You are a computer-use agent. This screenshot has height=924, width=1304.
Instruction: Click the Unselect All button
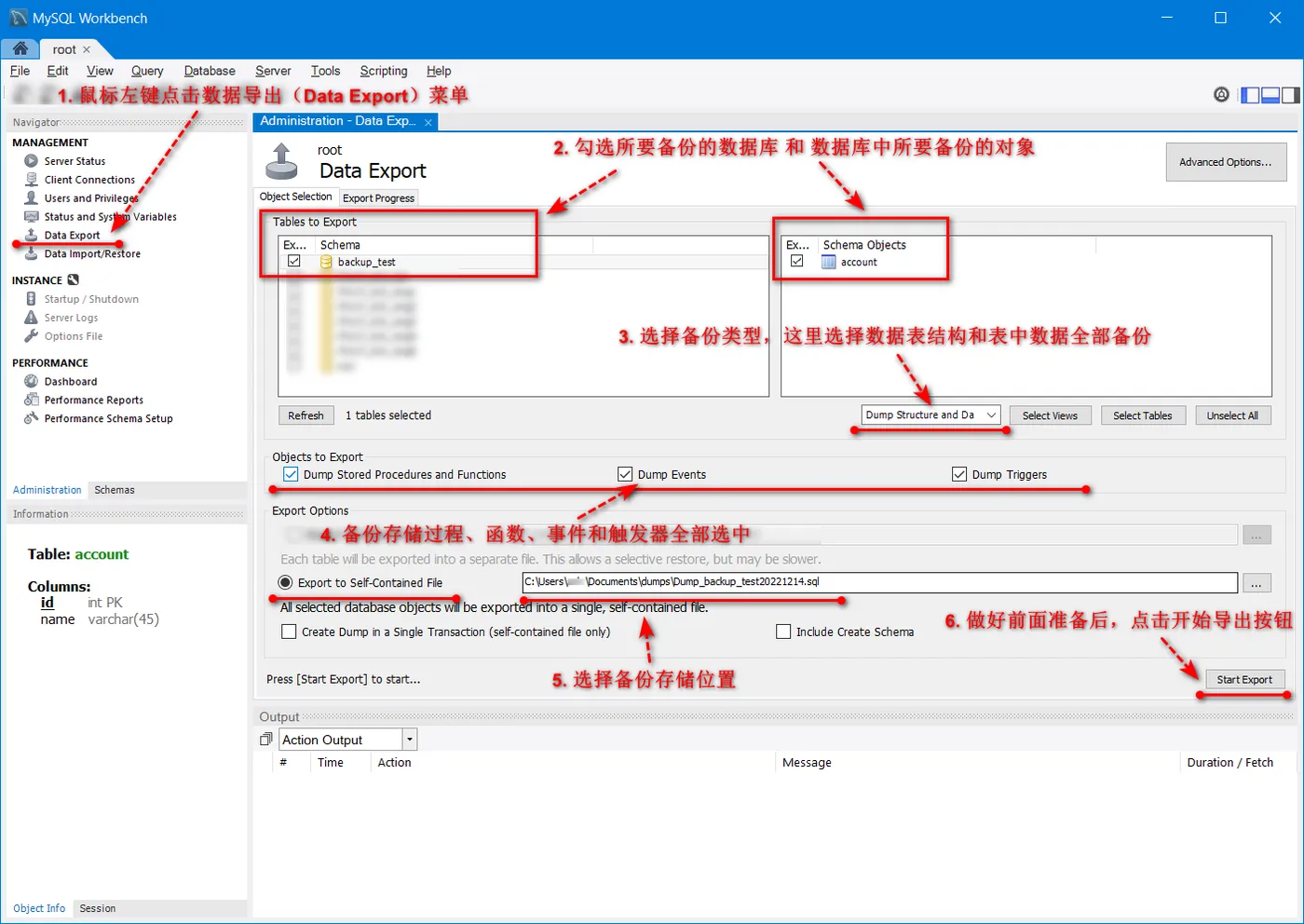(1232, 415)
